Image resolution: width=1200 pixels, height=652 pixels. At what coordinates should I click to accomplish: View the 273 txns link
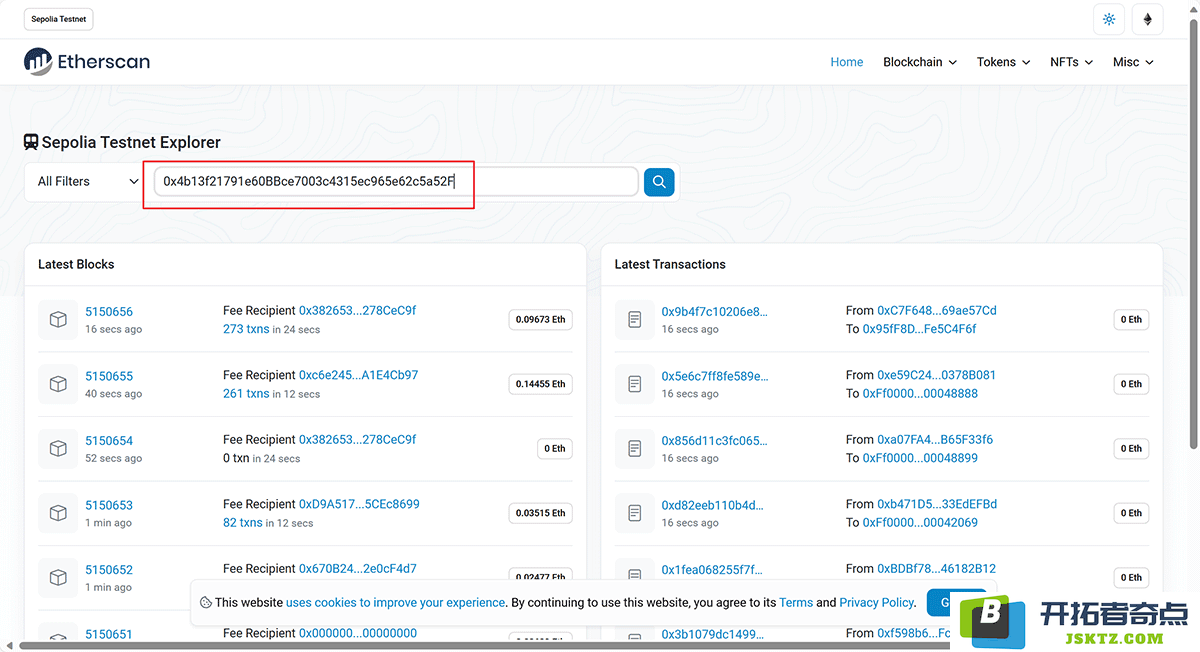coord(246,329)
